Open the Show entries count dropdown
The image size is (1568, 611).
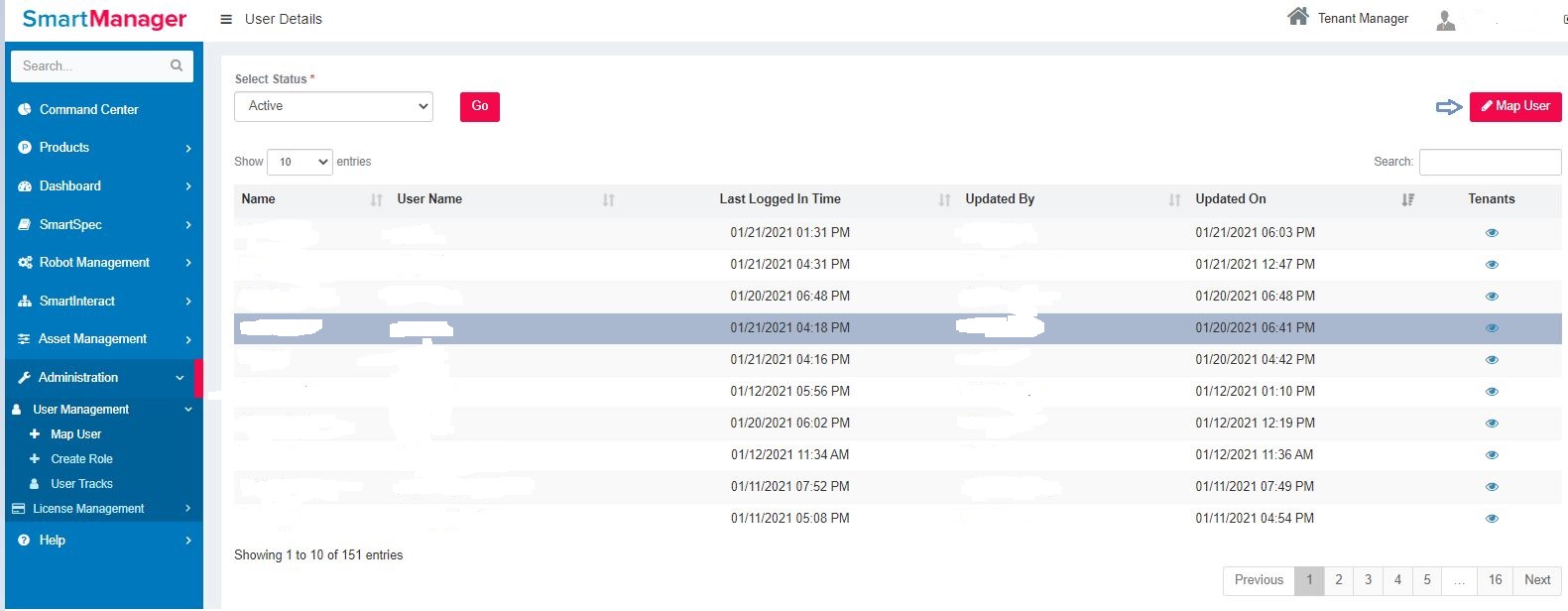300,162
